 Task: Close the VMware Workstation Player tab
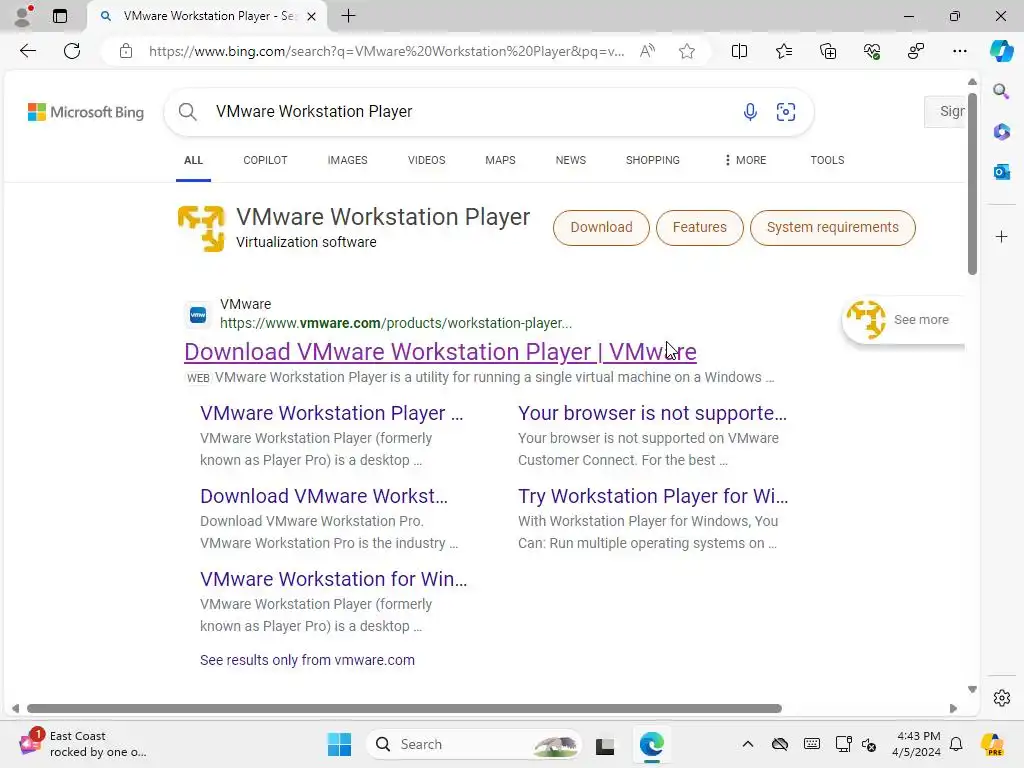click(312, 16)
